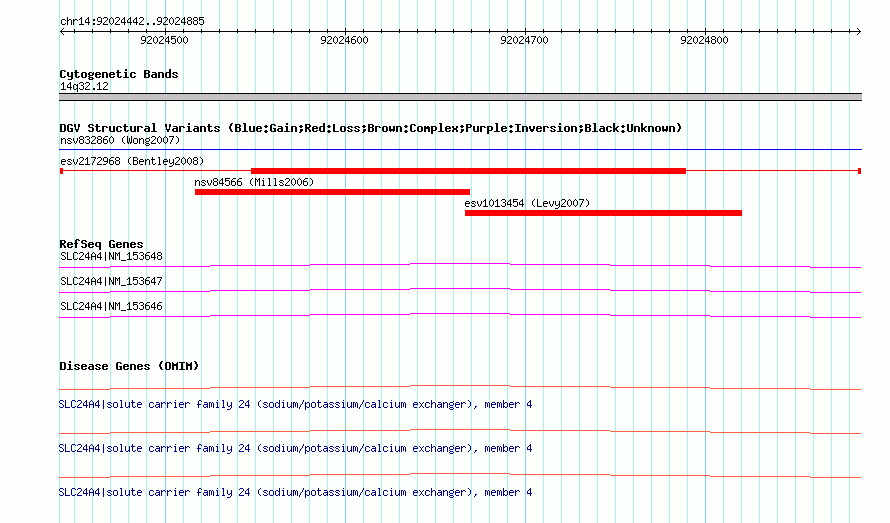Click the orange line above the first OMIM entry
The height and width of the screenshot is (523, 890).
(x=460, y=387)
